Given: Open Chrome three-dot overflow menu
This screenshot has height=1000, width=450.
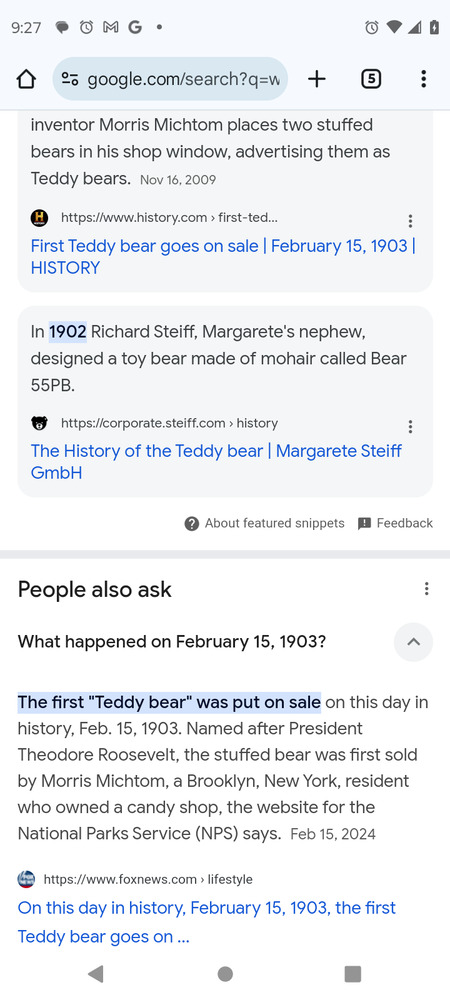Looking at the screenshot, I should 423,79.
